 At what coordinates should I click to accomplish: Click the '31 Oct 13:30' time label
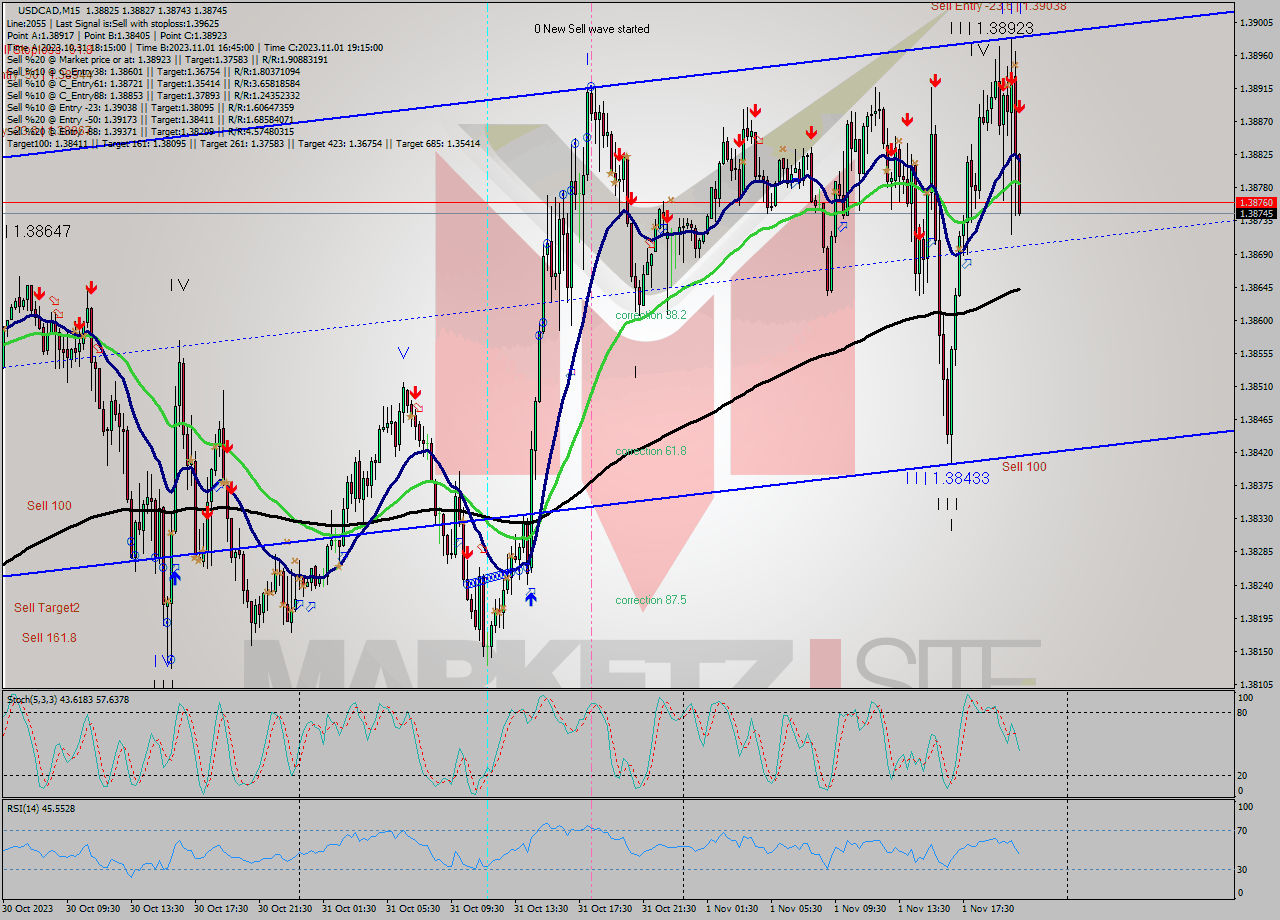click(541, 909)
